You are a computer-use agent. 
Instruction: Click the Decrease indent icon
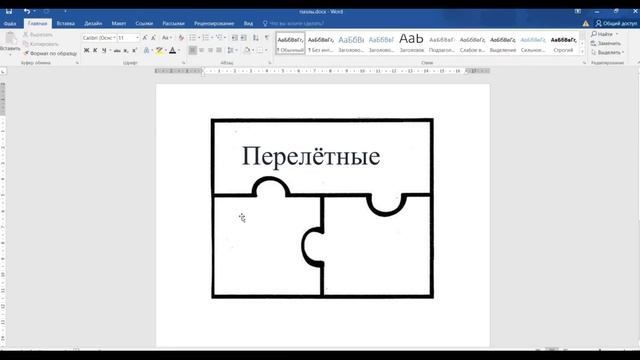pos(235,38)
